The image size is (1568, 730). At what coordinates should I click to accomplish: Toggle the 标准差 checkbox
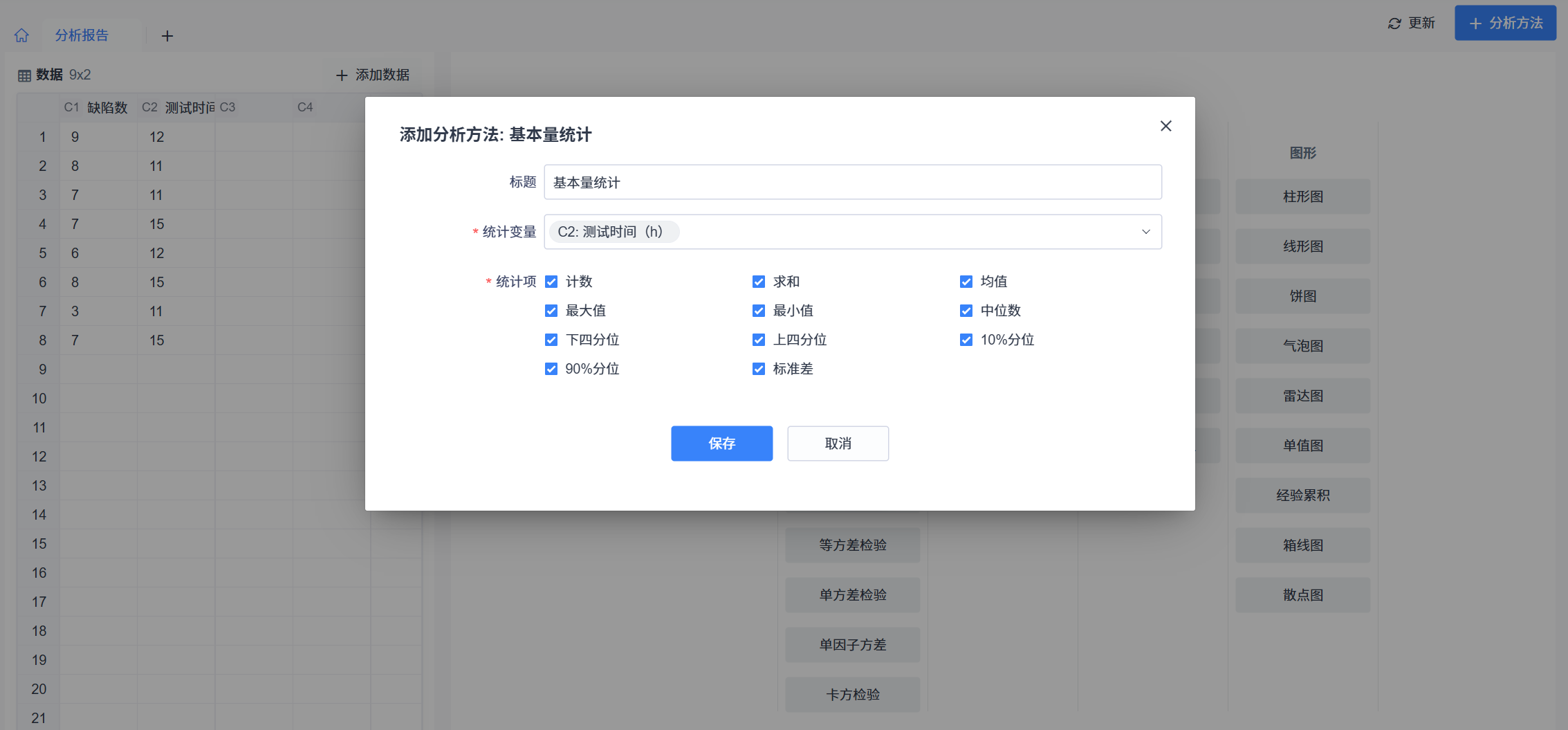pyautogui.click(x=759, y=369)
